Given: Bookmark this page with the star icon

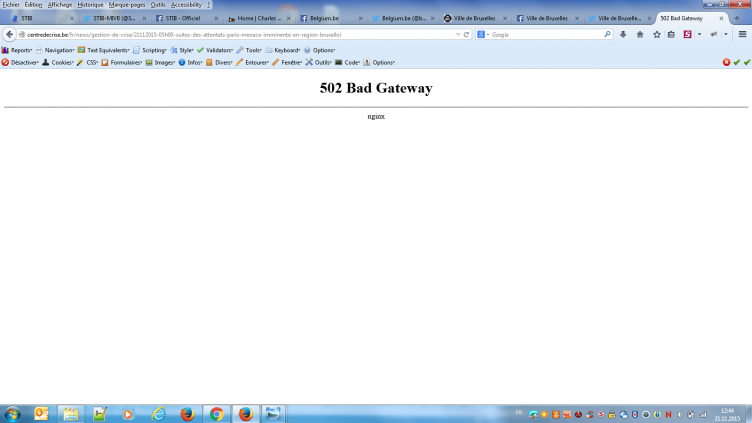Looking at the screenshot, I should coord(657,35).
